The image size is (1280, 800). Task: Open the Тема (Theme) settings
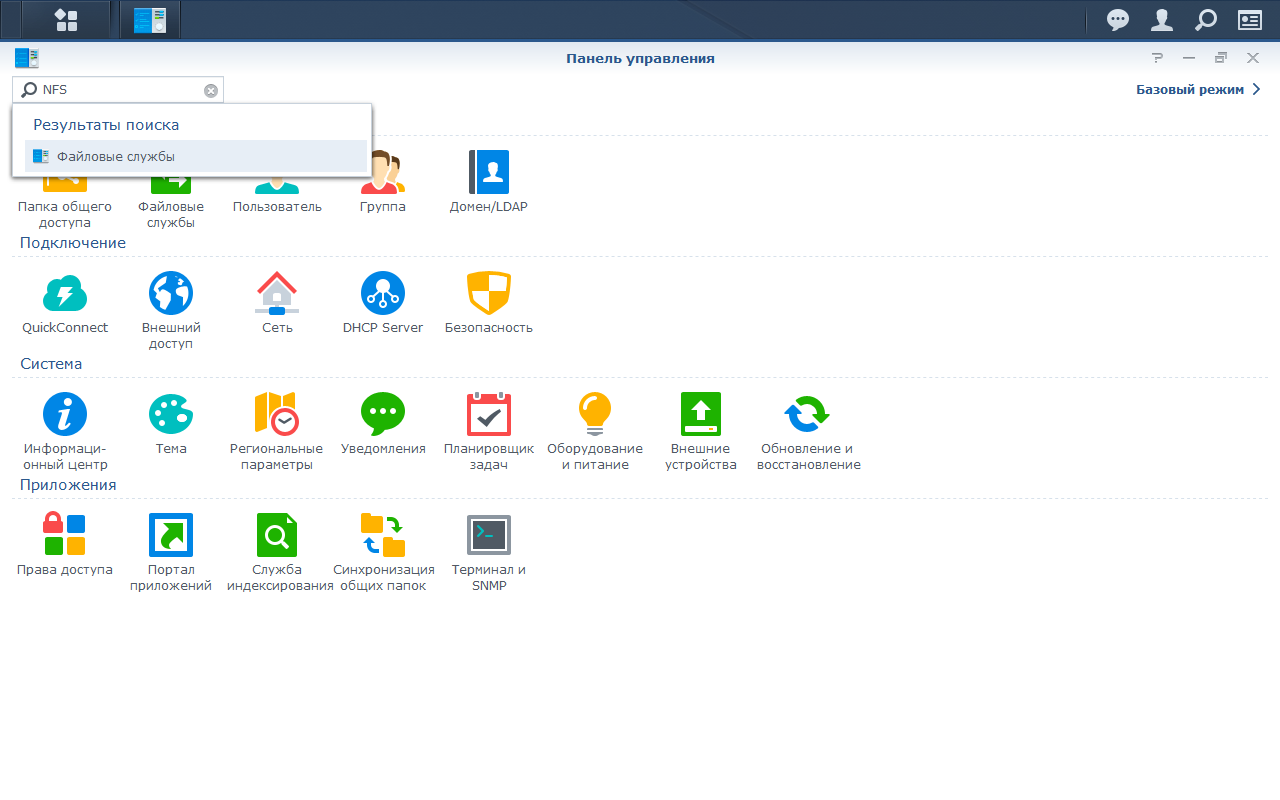[171, 424]
